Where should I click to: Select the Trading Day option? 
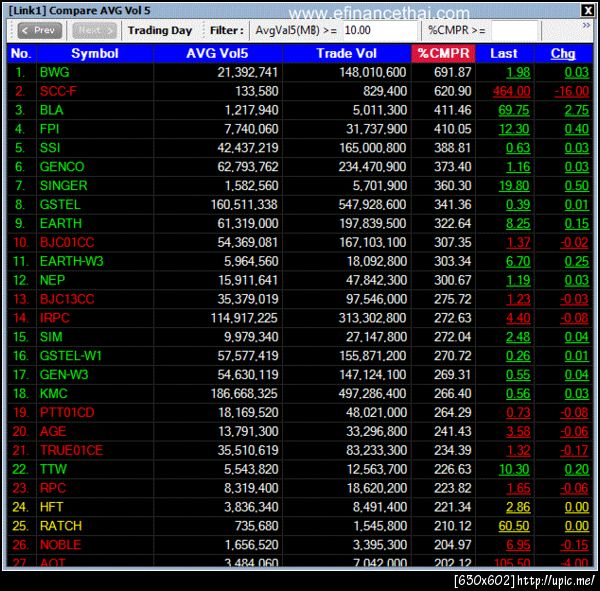pyautogui.click(x=160, y=30)
